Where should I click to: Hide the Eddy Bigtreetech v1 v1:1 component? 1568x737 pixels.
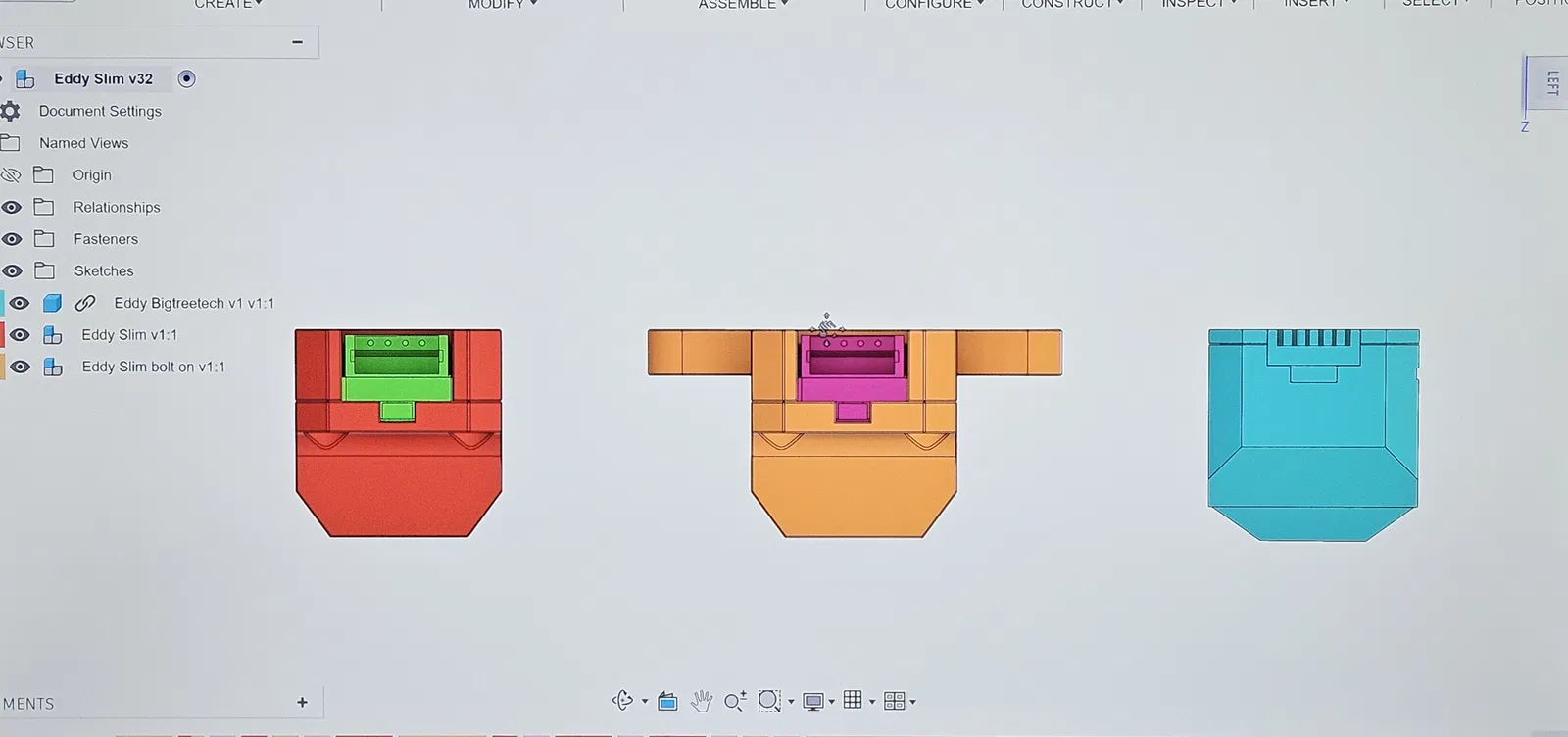20,303
